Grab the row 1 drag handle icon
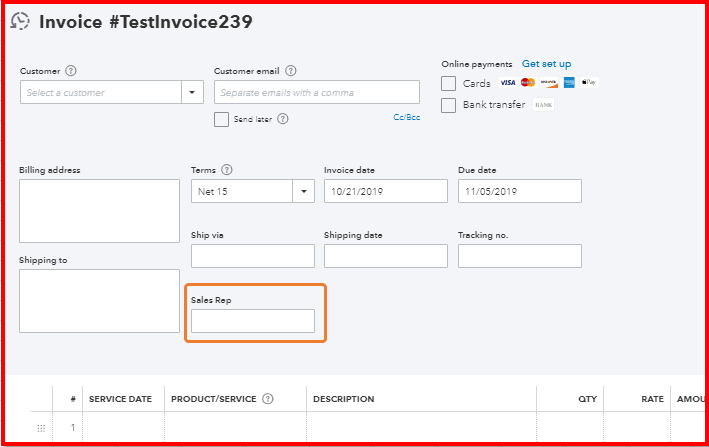This screenshot has width=709, height=447. pos(41,428)
